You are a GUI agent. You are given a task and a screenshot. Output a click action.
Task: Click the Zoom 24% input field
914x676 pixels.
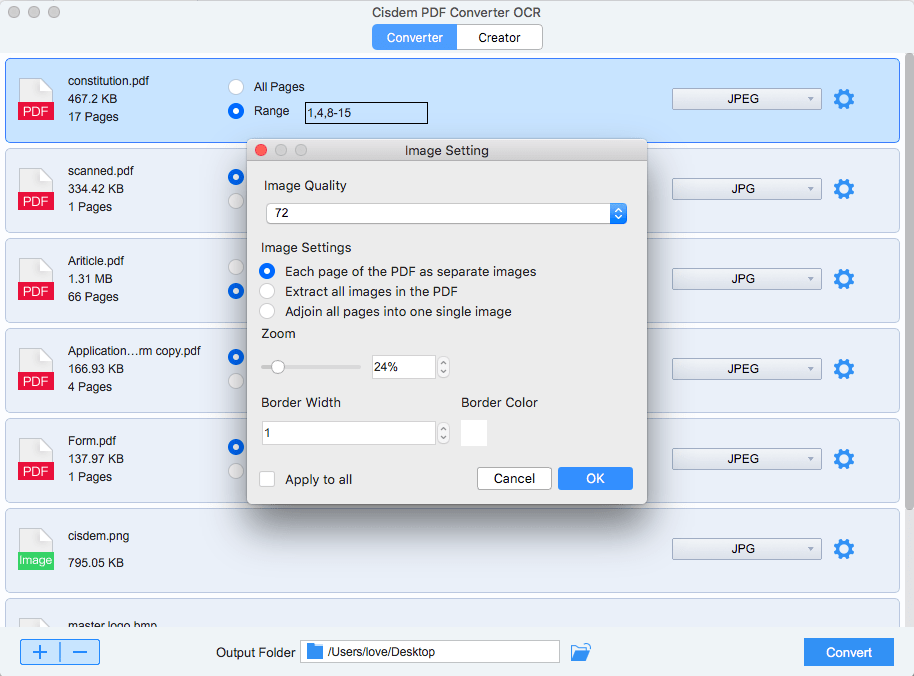403,367
